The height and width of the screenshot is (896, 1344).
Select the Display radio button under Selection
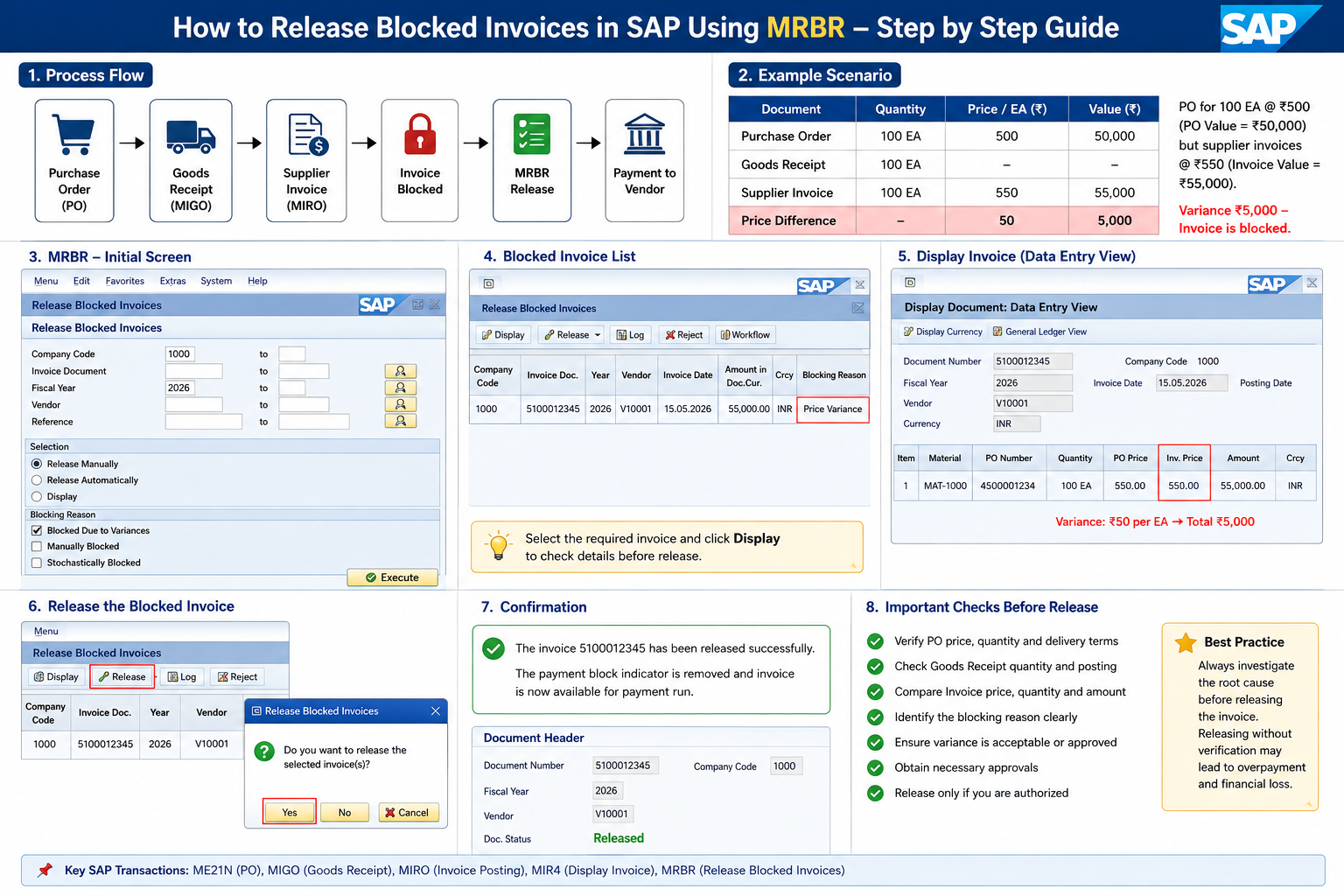pyautogui.click(x=37, y=496)
